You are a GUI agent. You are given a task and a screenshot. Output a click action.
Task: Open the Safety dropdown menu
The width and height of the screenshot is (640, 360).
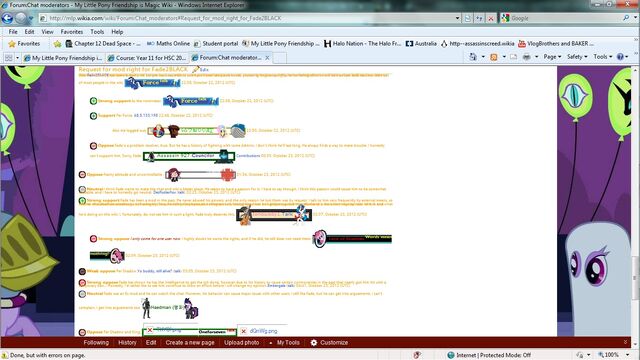tap(577, 57)
